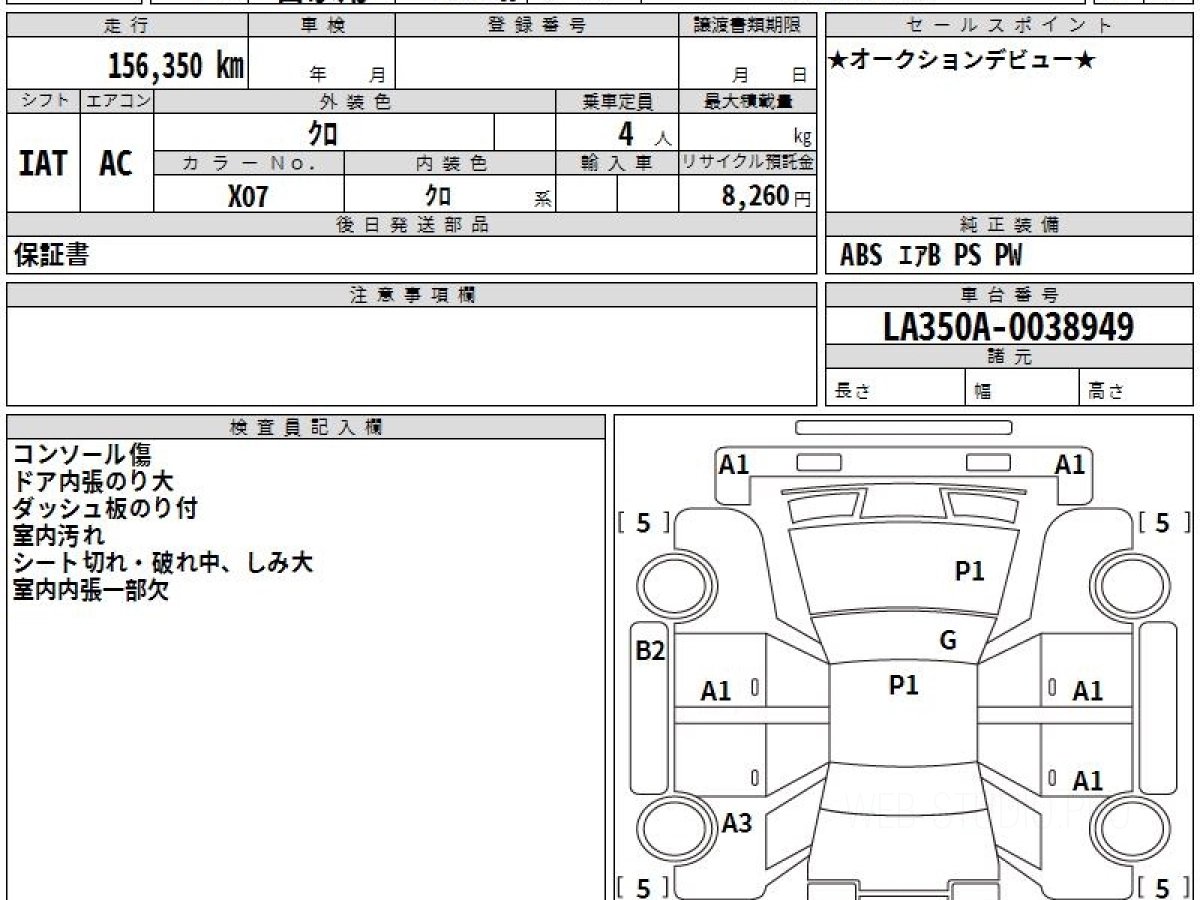Select the セールスポイント header
This screenshot has width=1200, height=900.
(1009, 25)
